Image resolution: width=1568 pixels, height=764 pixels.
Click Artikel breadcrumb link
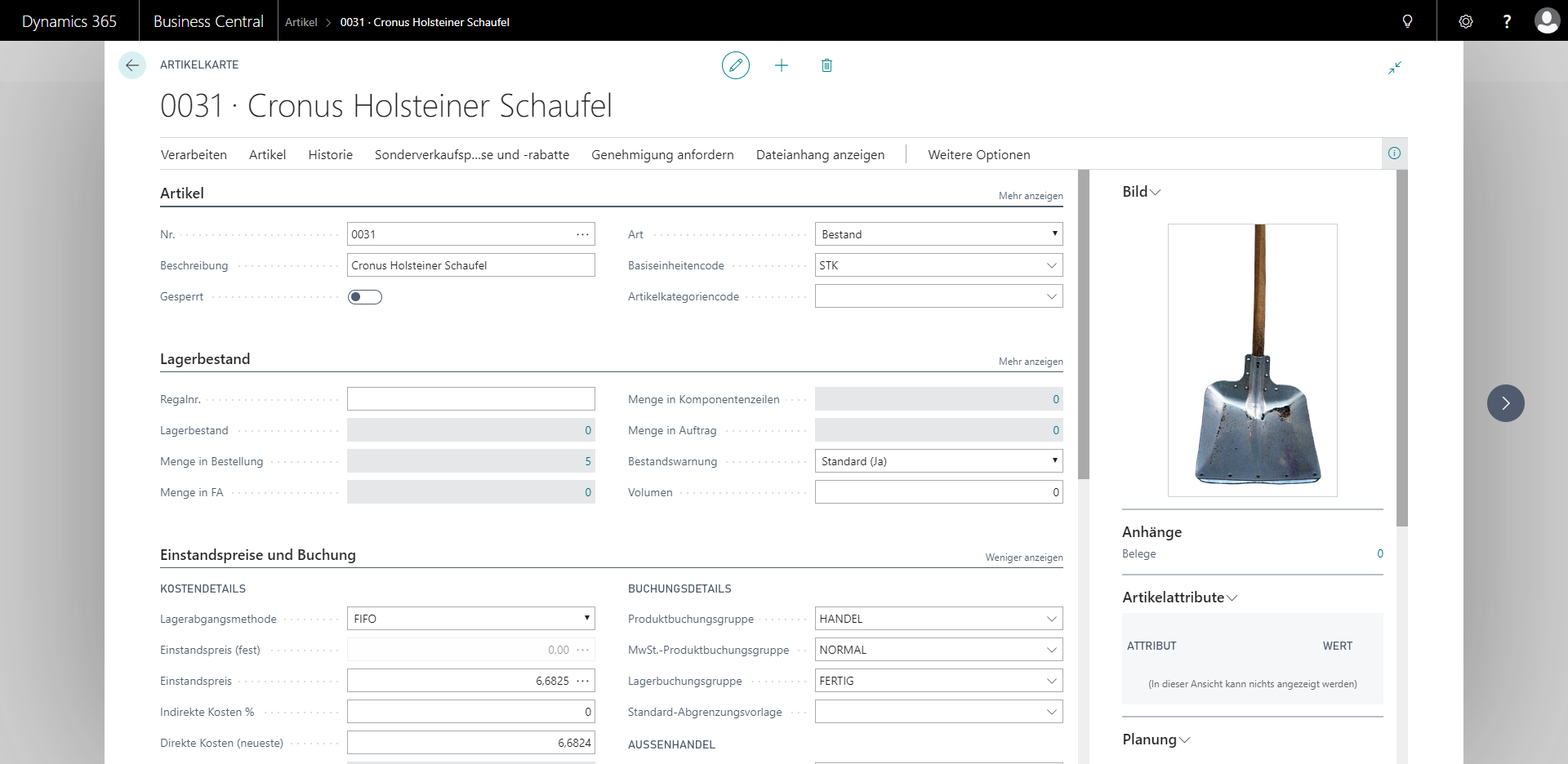[x=301, y=22]
